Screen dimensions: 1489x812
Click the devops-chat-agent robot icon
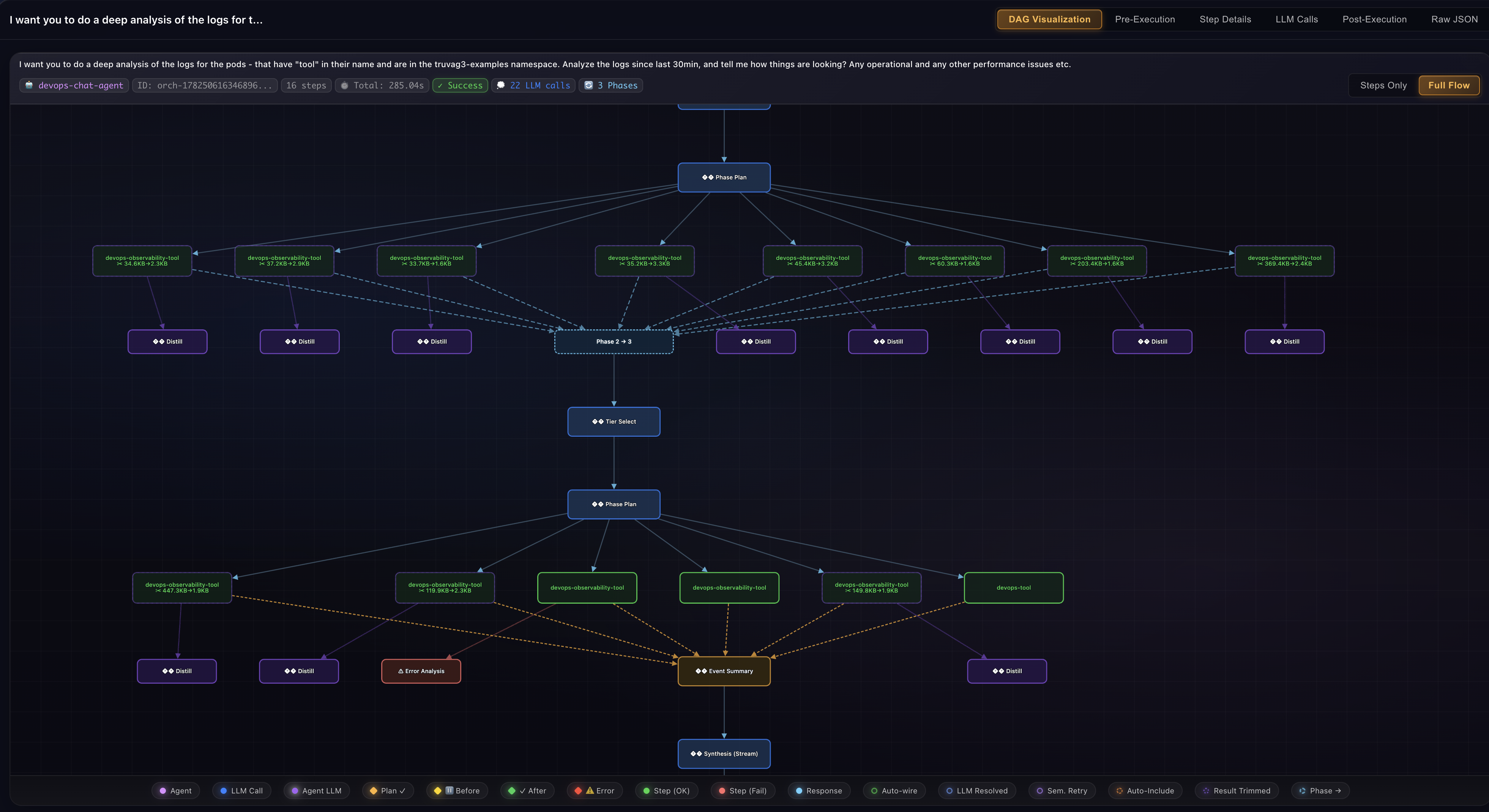[x=29, y=85]
